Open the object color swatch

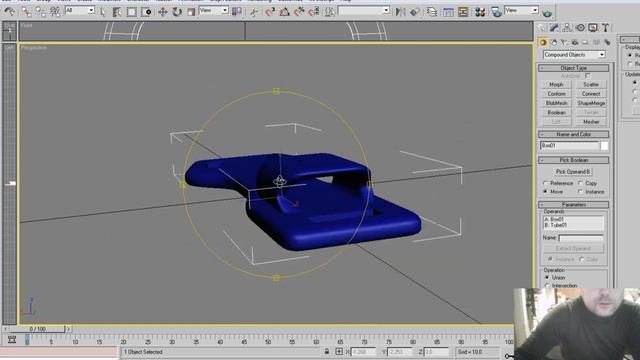tap(604, 146)
